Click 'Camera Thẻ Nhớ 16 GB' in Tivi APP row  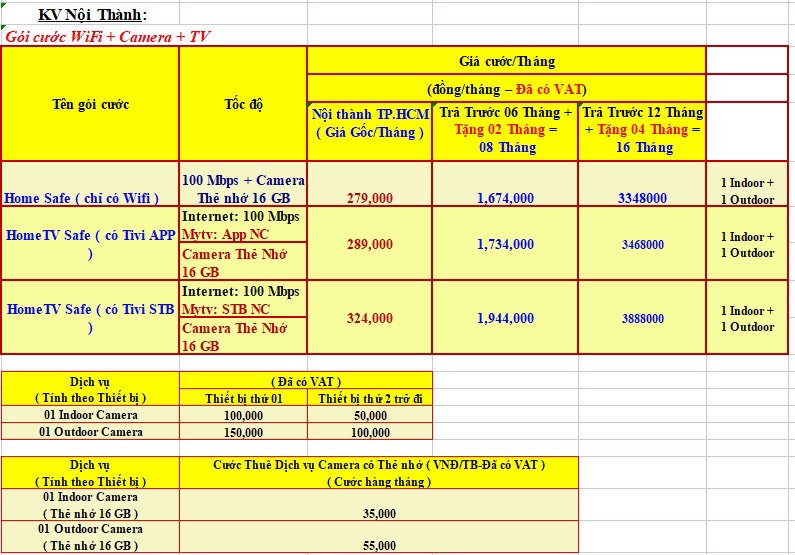click(243, 261)
